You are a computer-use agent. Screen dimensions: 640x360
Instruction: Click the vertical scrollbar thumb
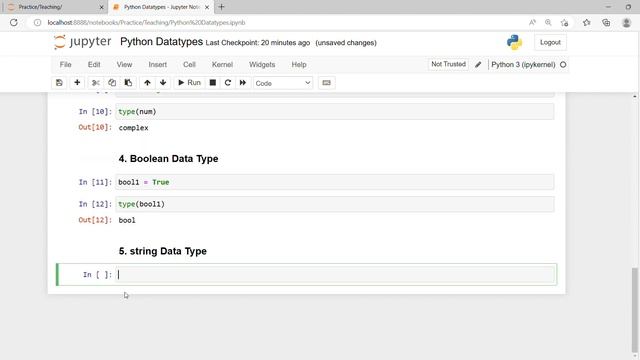634,310
